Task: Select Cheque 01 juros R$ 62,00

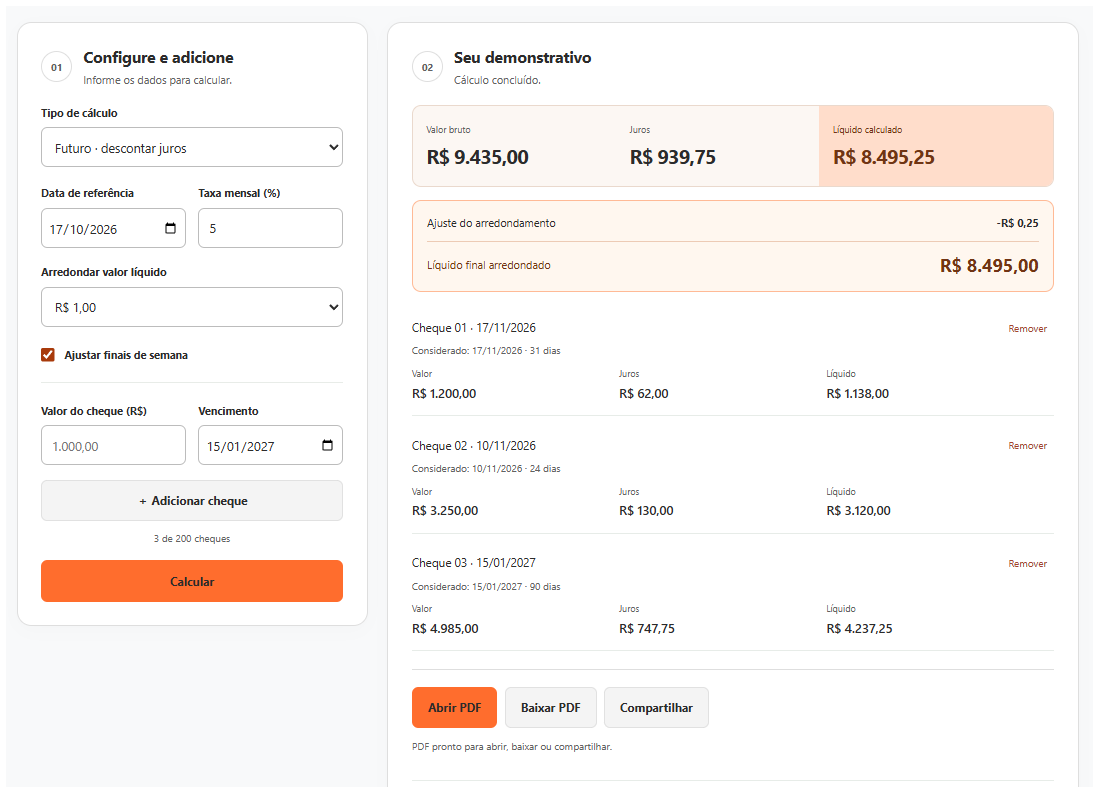Action: pyautogui.click(x=644, y=394)
